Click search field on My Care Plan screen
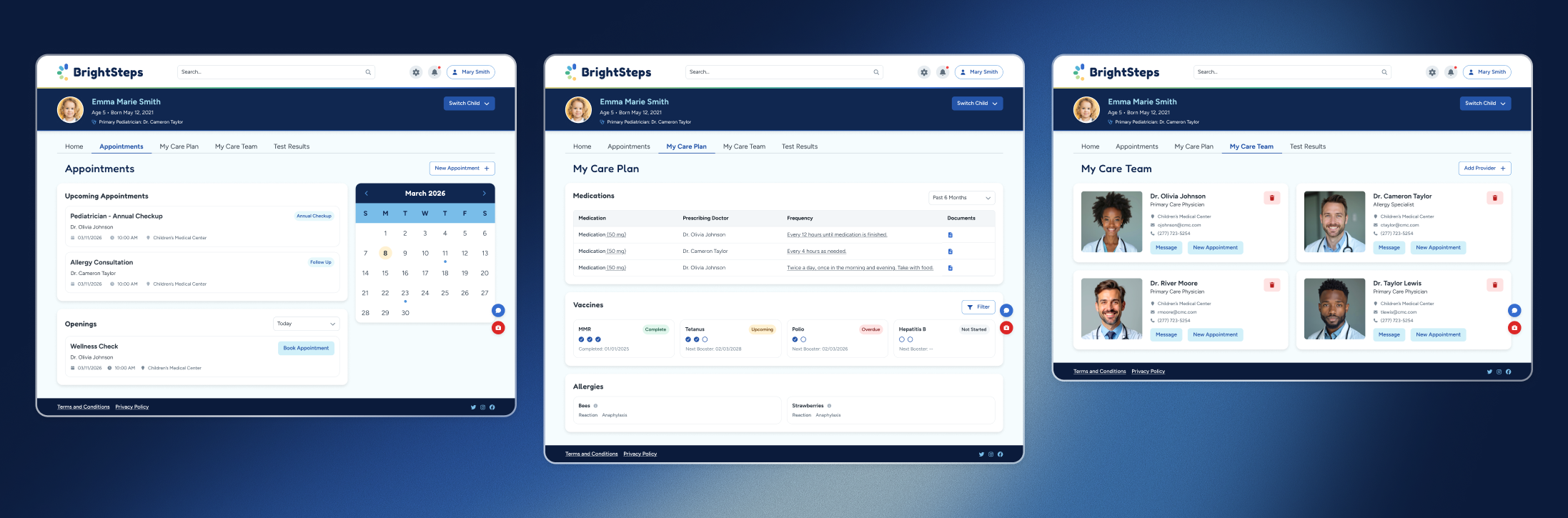 point(784,72)
